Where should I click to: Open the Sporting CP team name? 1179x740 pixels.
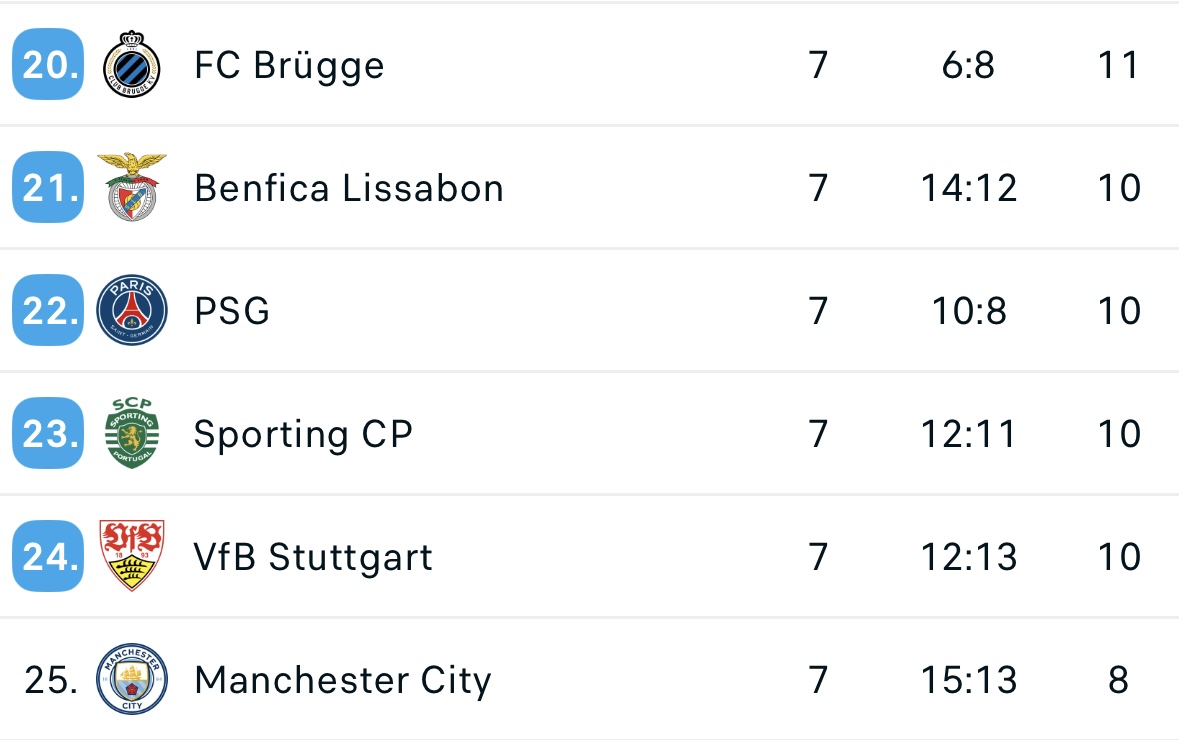point(303,435)
